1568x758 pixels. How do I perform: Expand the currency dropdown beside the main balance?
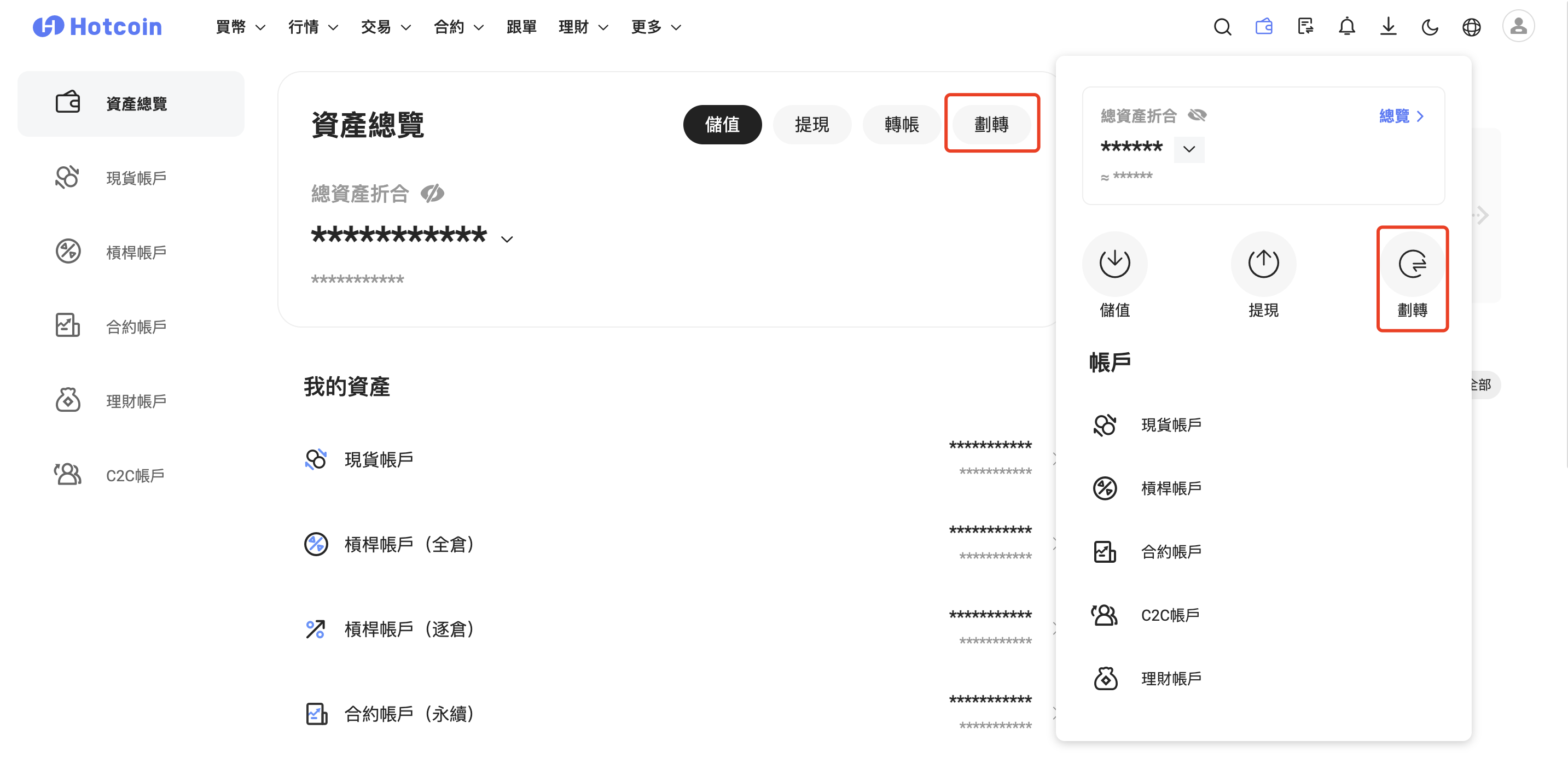click(x=507, y=239)
